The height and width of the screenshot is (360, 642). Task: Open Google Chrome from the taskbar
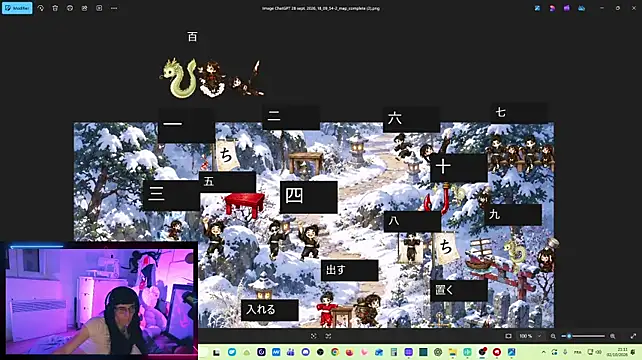point(335,352)
